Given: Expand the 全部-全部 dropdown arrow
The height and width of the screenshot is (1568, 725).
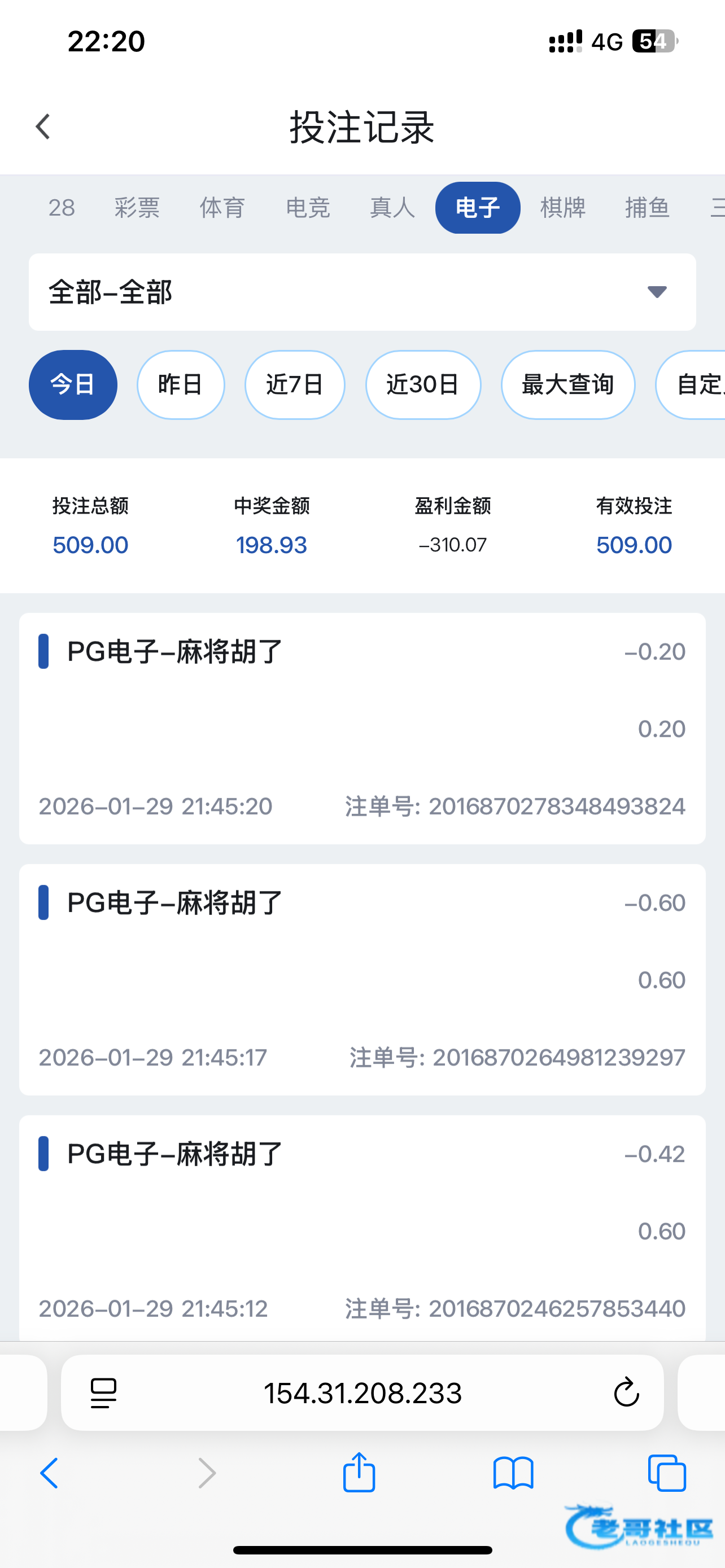Looking at the screenshot, I should point(657,292).
